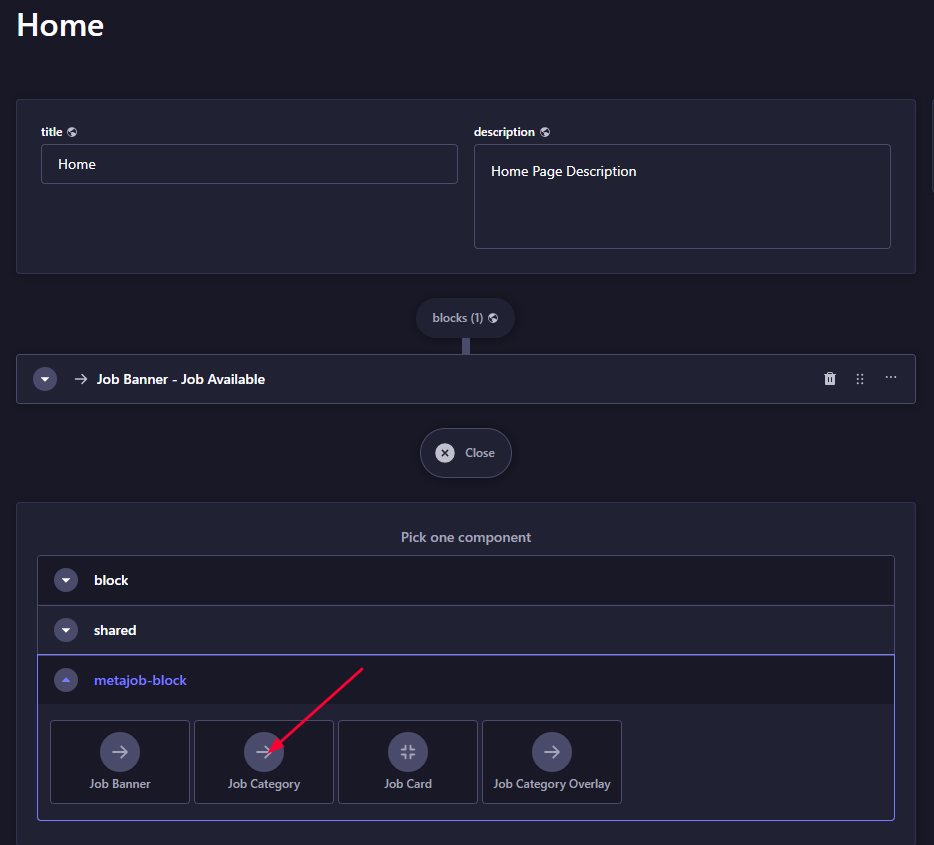The image size is (934, 845).
Task: Pick the Job Category component
Action: click(263, 762)
